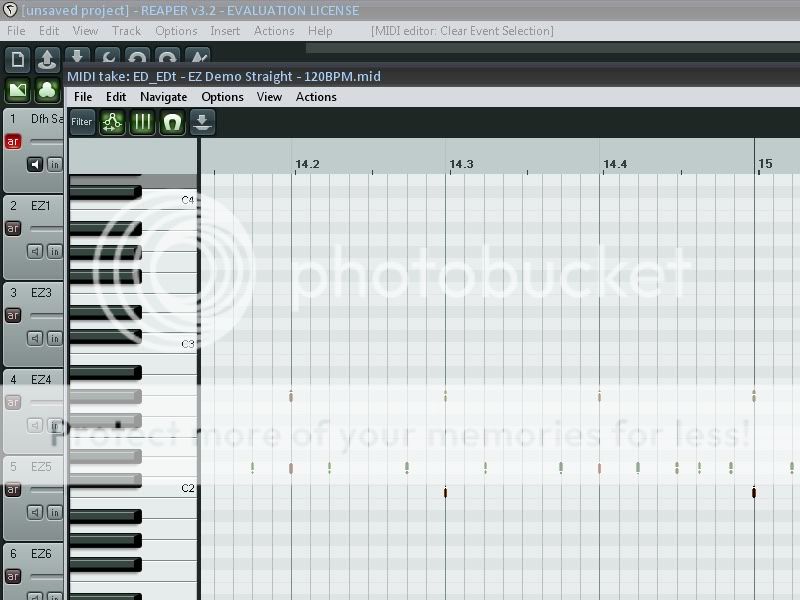Click the Open Project upload-arrow icon
The image size is (800, 600).
[x=47, y=60]
